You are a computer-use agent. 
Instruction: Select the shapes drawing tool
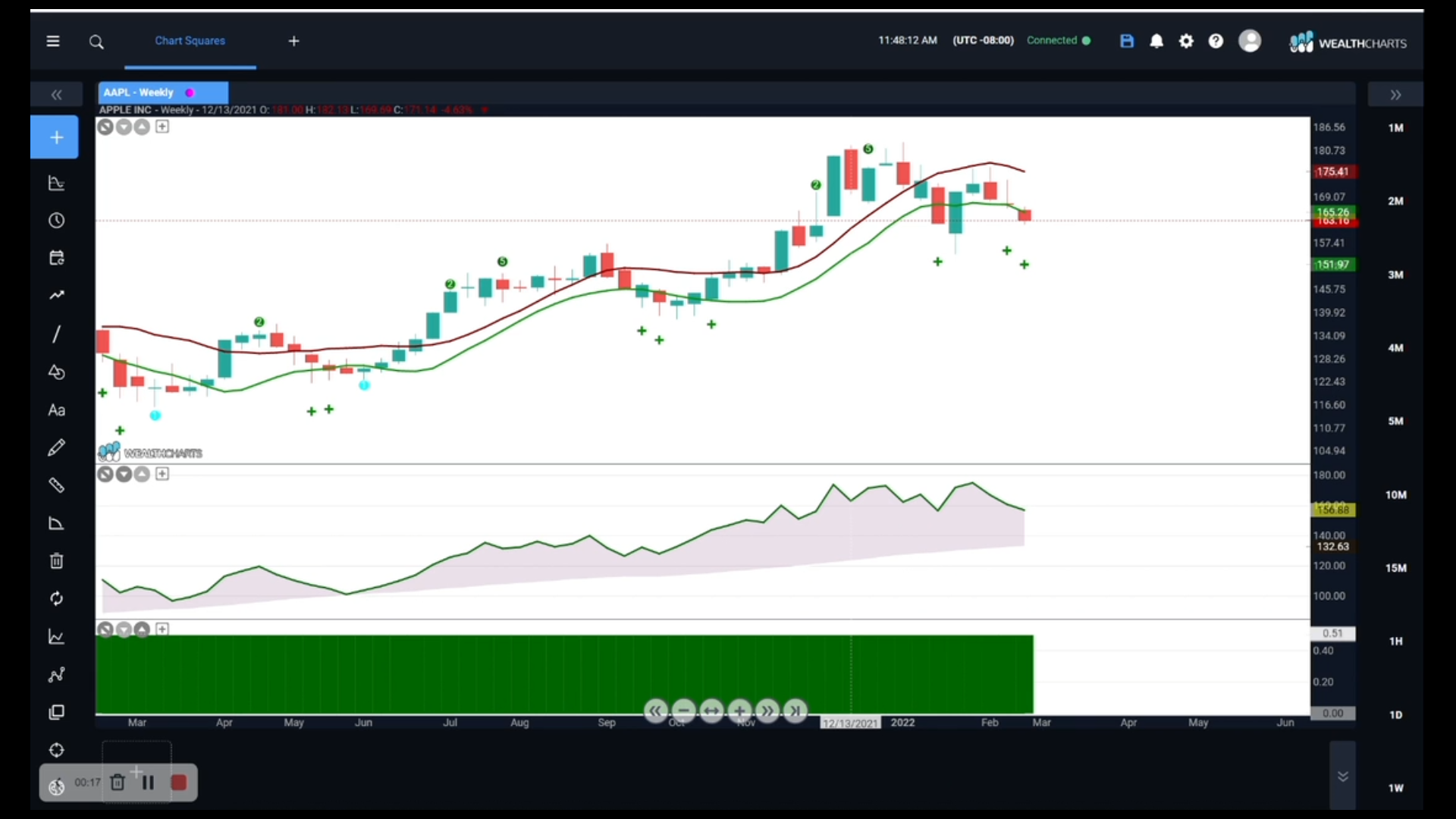(56, 372)
